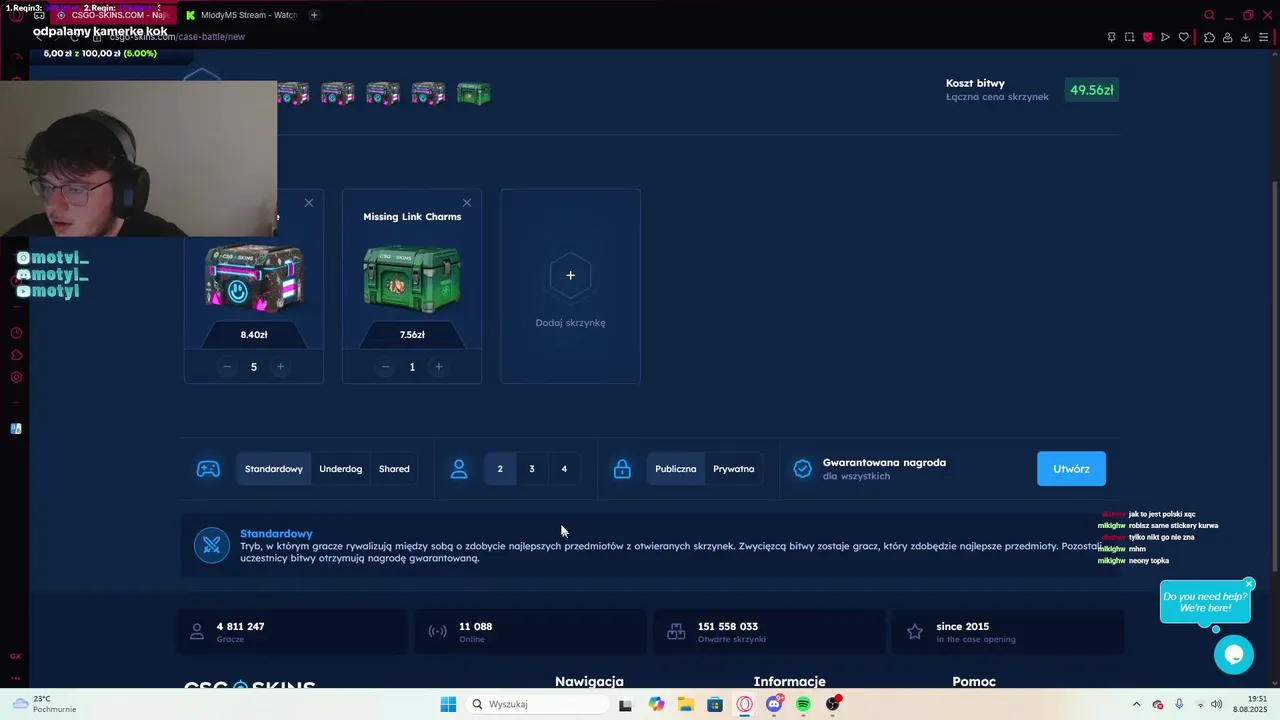
Task: Choose 4 players option
Action: pyautogui.click(x=564, y=468)
